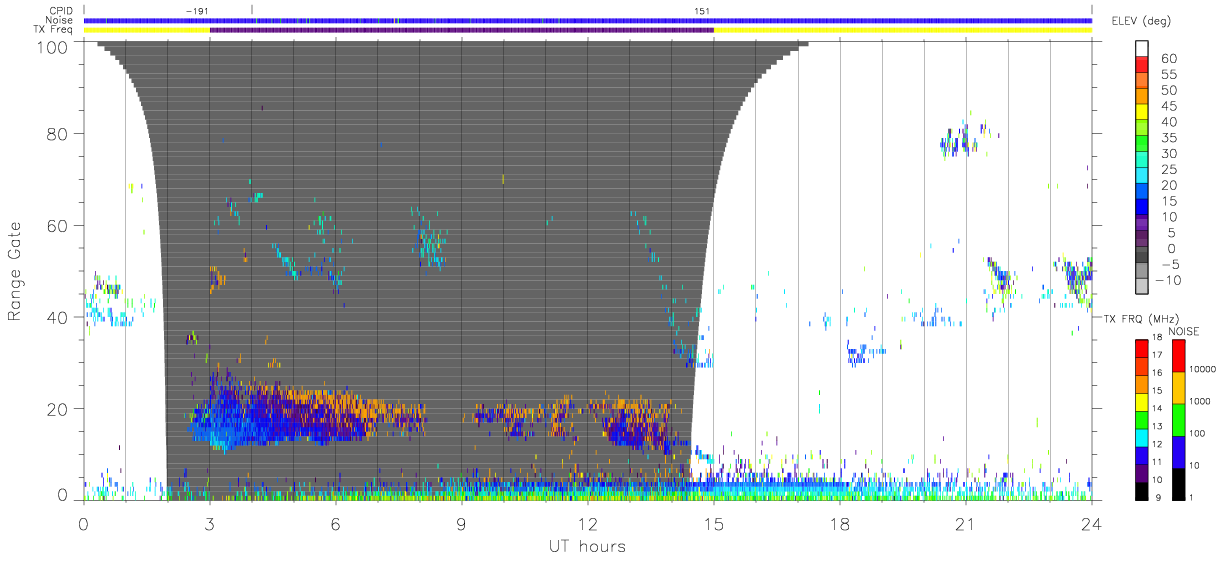Image resolution: width=1228 pixels, height=567 pixels.
Task: Select the black 9–10 MHz TX FRQ swatch
Action: point(1142,491)
